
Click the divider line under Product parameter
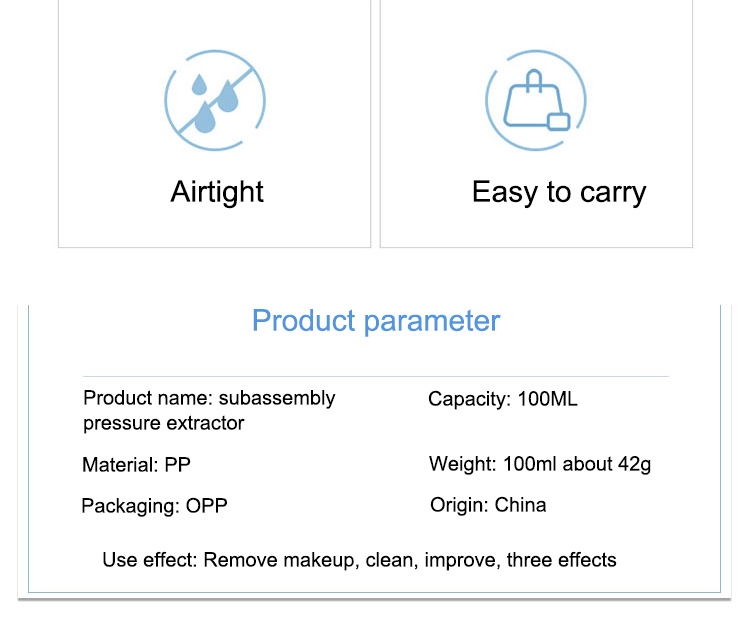pyautogui.click(x=375, y=376)
